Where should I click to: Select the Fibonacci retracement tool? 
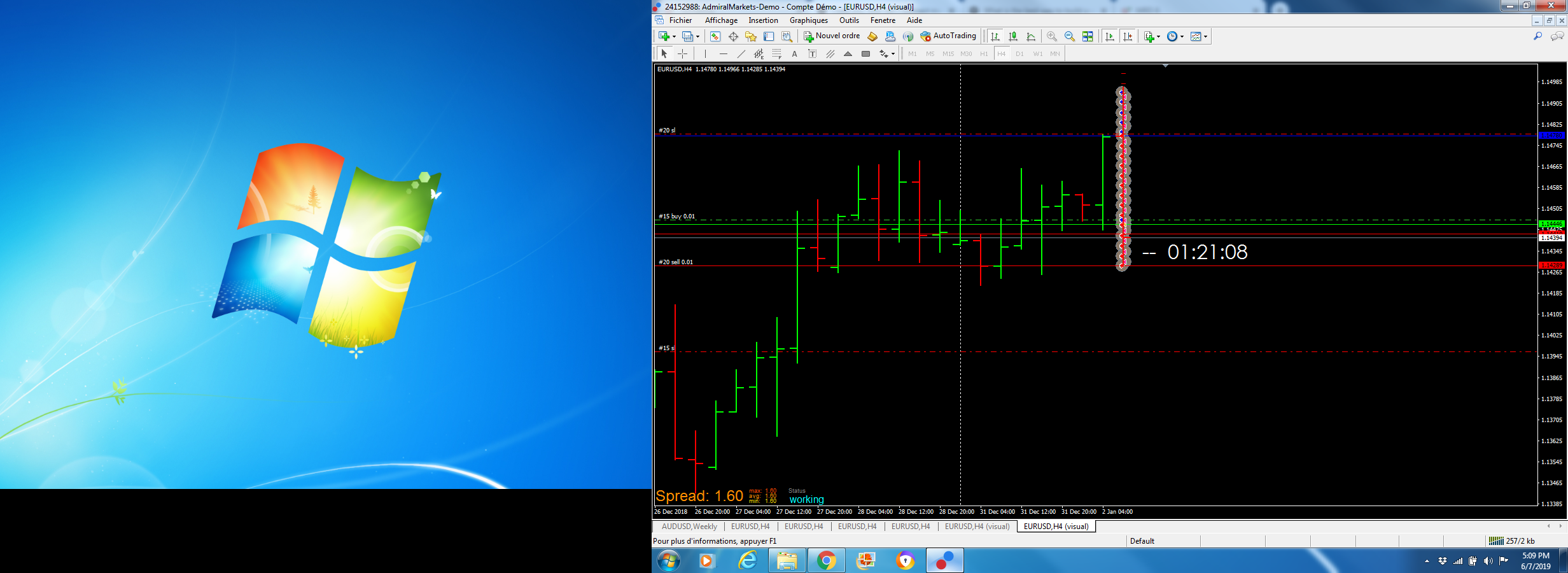tap(776, 53)
